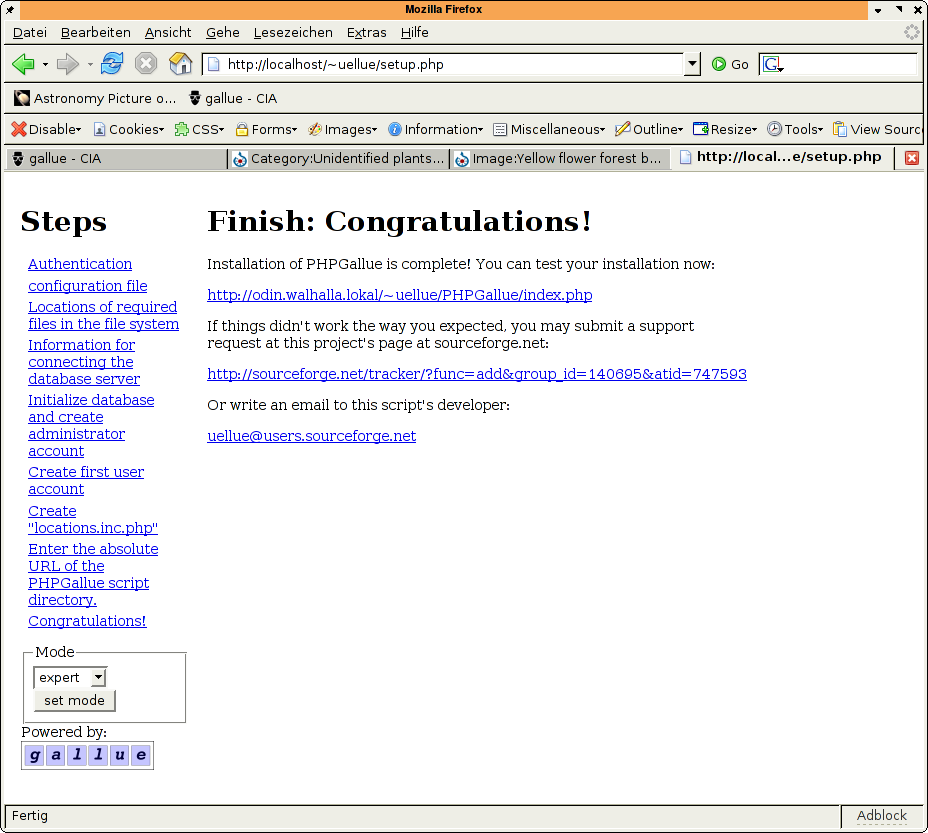Image resolution: width=928 pixels, height=833 pixels.
Task: Expand the Back button history dropdown arrow
Action: point(45,65)
